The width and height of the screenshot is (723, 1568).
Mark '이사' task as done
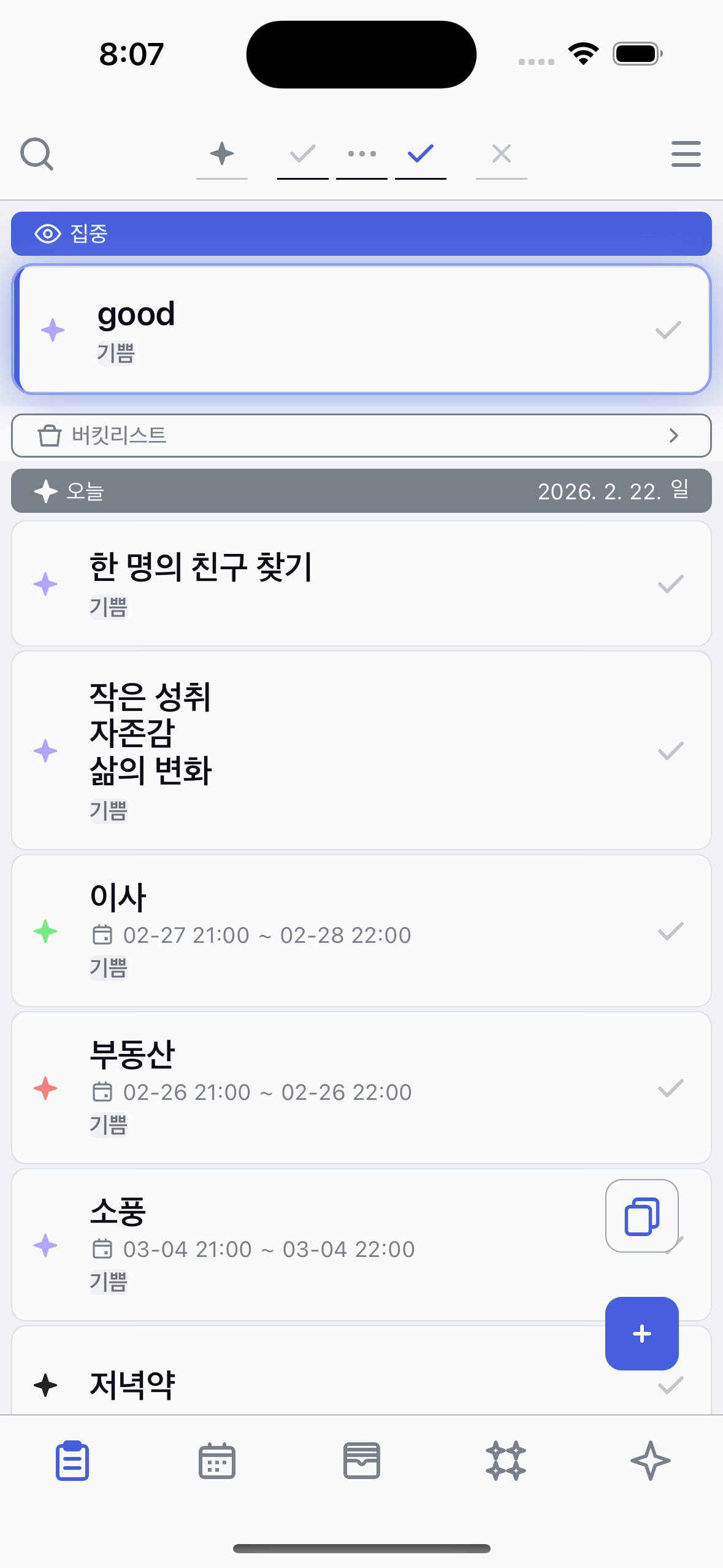670,931
